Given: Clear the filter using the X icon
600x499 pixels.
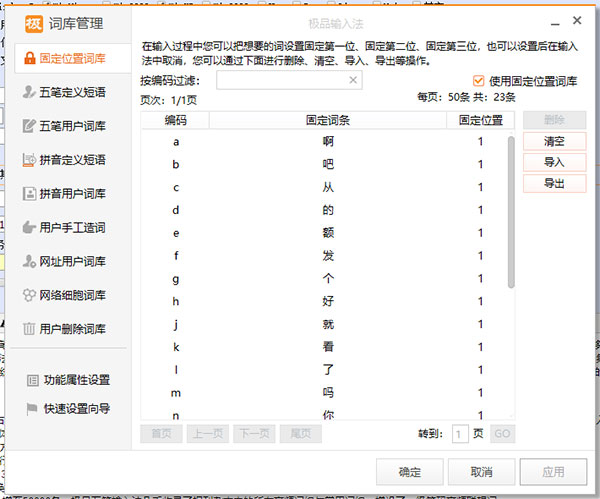Looking at the screenshot, I should point(352,81).
